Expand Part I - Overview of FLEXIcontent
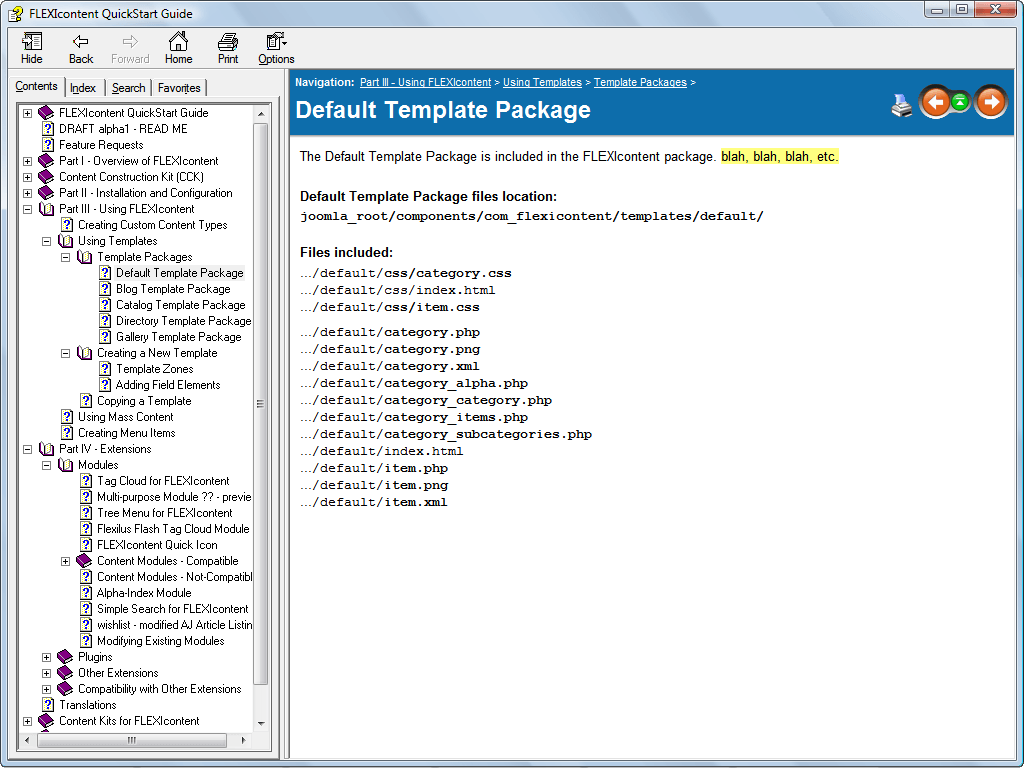This screenshot has height=768, width=1024. coord(27,161)
